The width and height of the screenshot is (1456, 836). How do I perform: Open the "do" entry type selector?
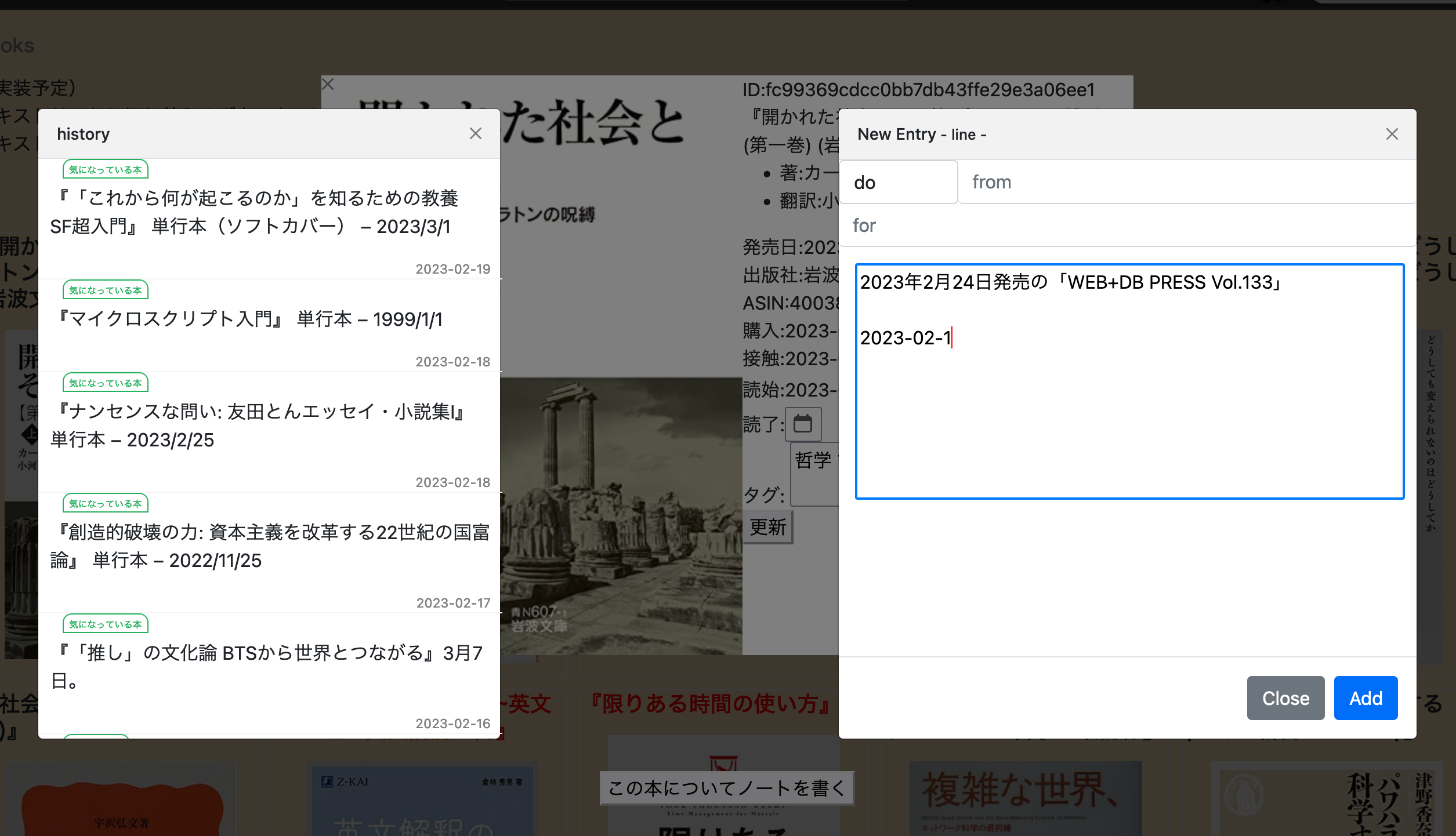coord(899,181)
